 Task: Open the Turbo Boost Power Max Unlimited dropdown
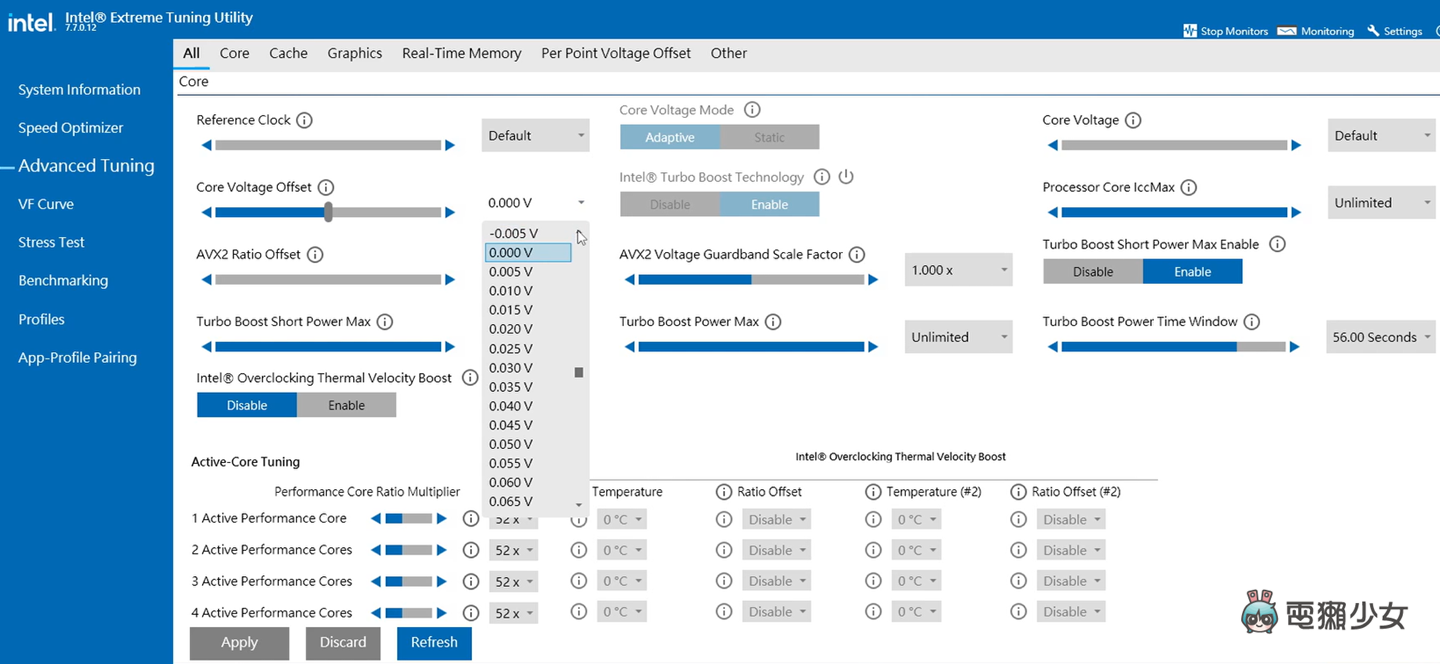pyautogui.click(x=958, y=337)
